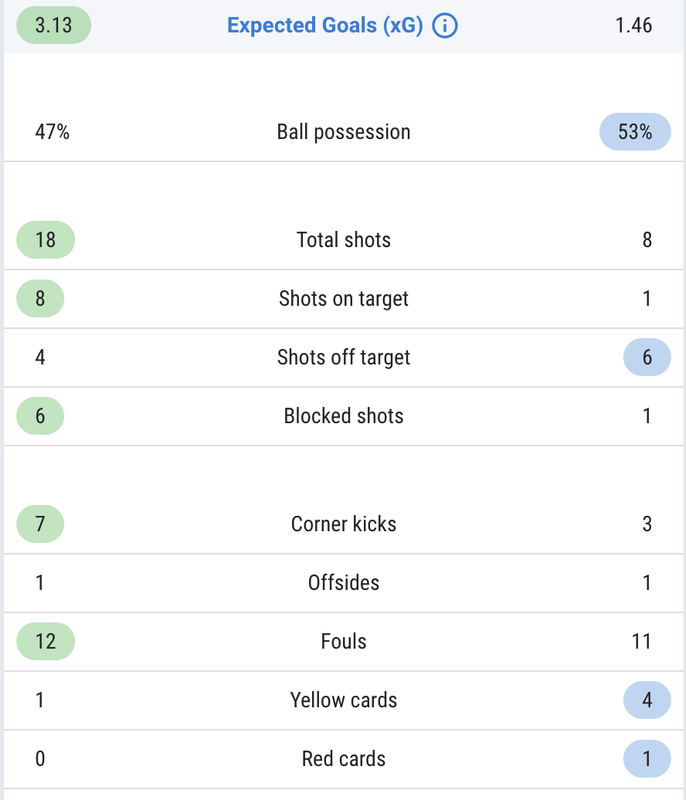This screenshot has height=800, width=686.
Task: Click the 12 fouls green badge
Action: click(45, 641)
